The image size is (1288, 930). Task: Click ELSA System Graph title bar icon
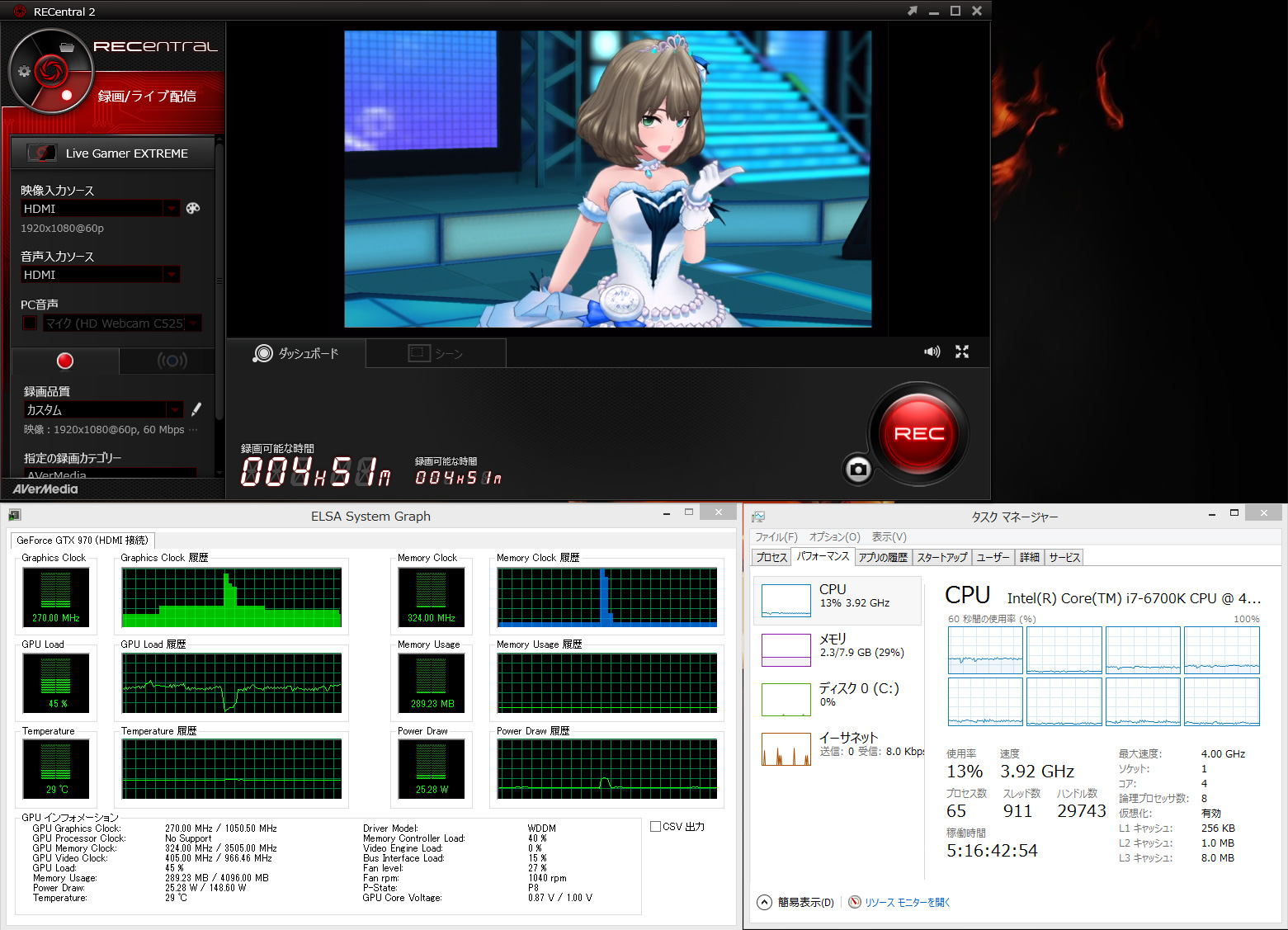coord(14,516)
